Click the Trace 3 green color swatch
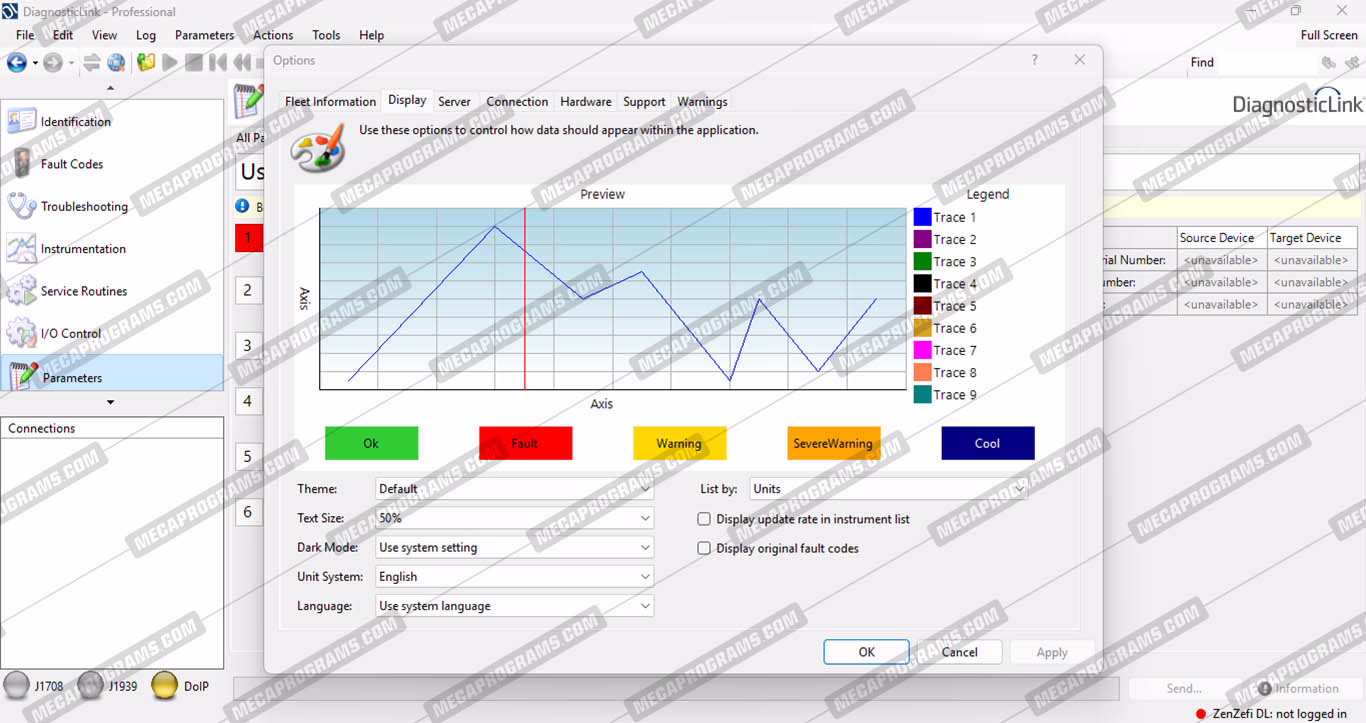 click(x=922, y=262)
